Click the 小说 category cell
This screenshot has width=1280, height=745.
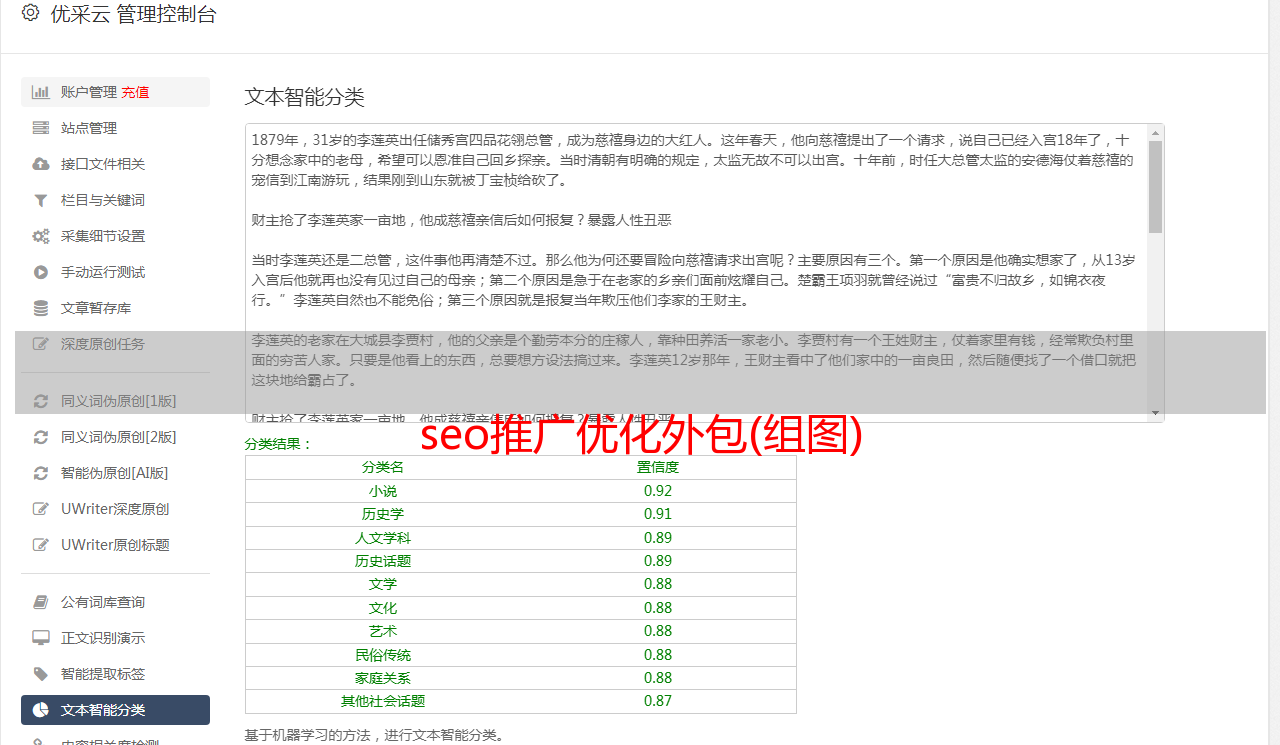[x=383, y=491]
